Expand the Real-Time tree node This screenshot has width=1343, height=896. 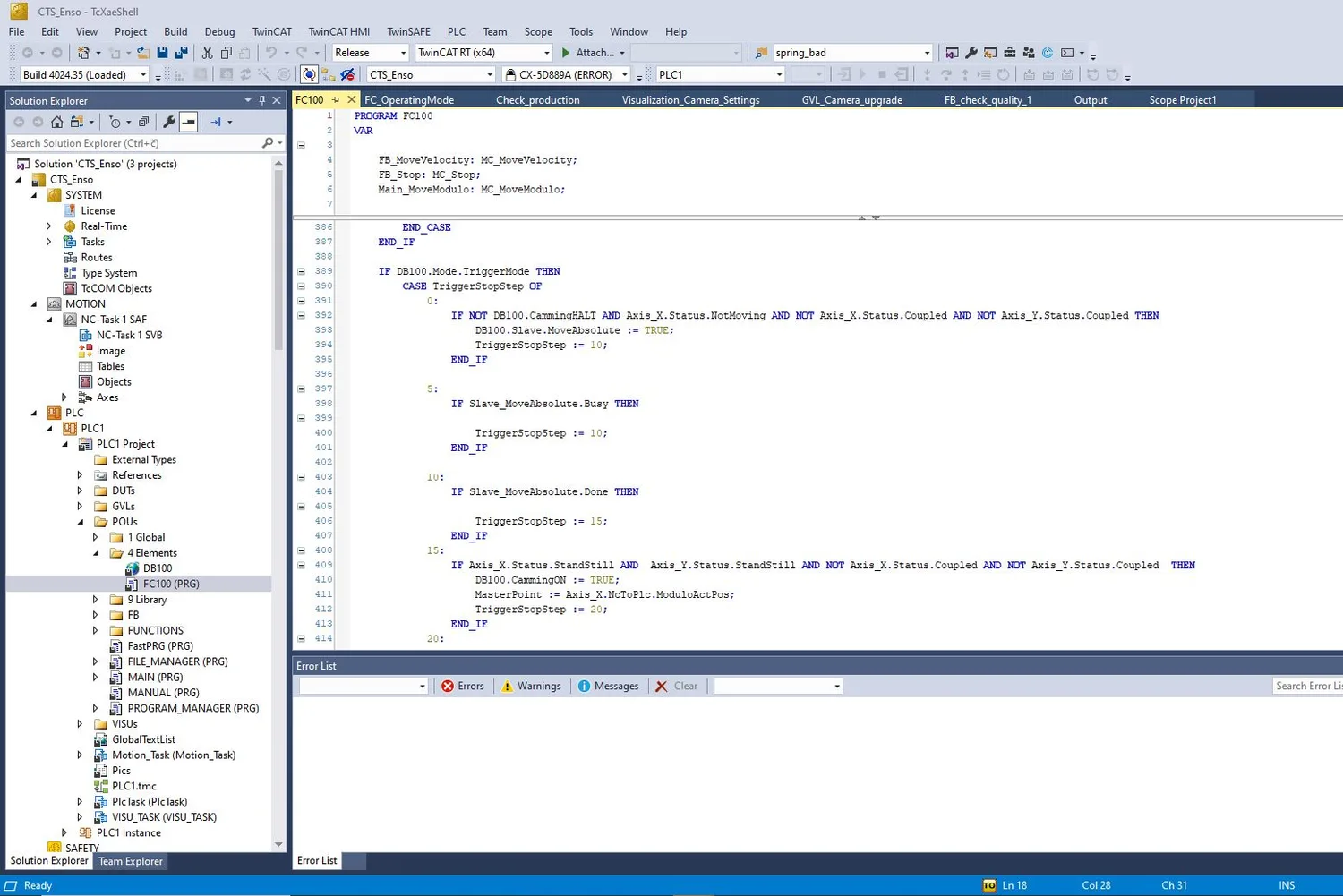coord(49,226)
